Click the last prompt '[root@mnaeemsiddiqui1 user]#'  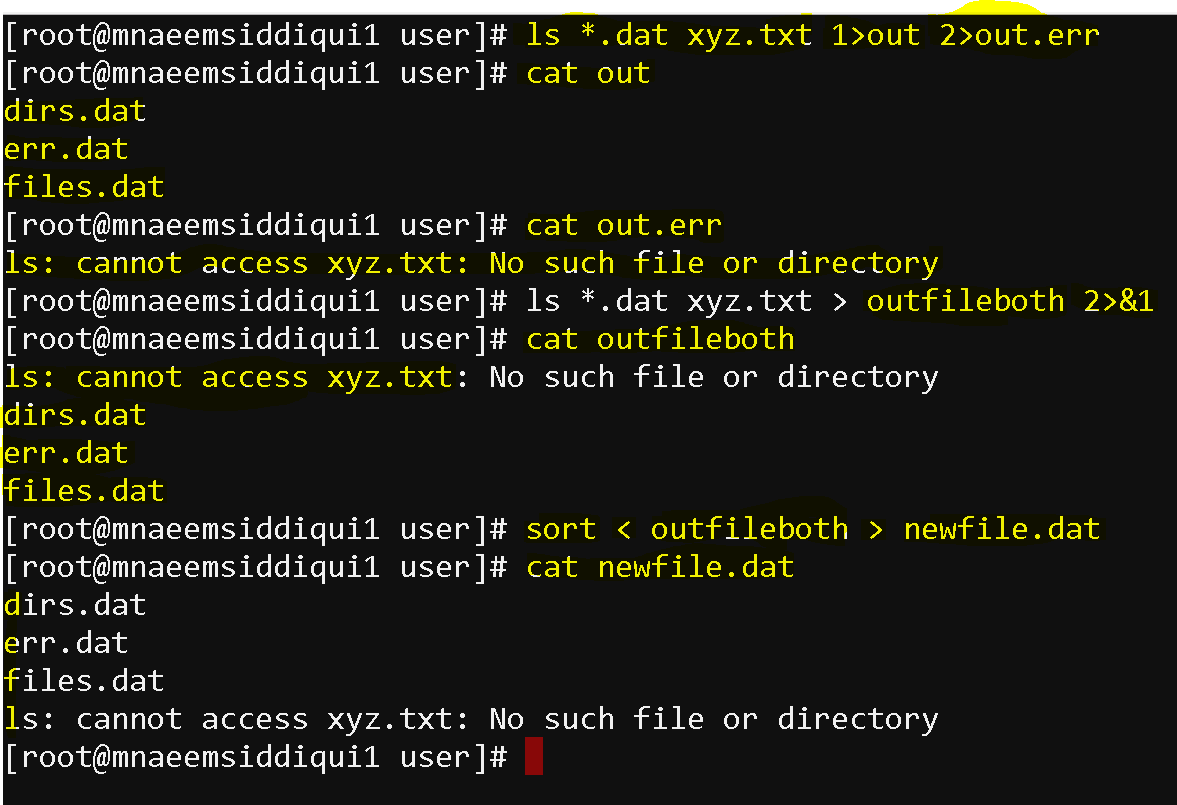tap(256, 757)
